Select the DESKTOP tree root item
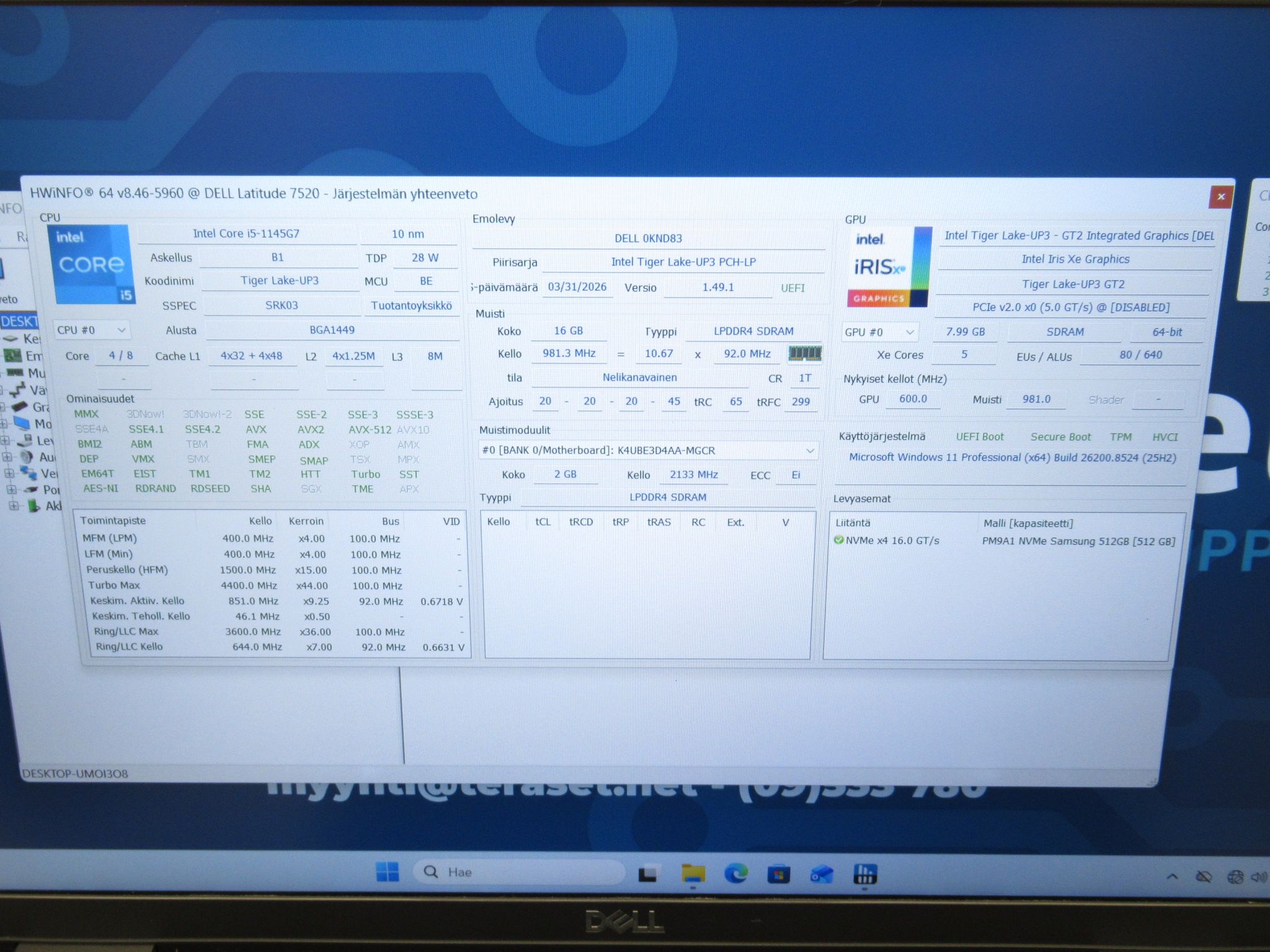1270x952 pixels. tap(19, 321)
